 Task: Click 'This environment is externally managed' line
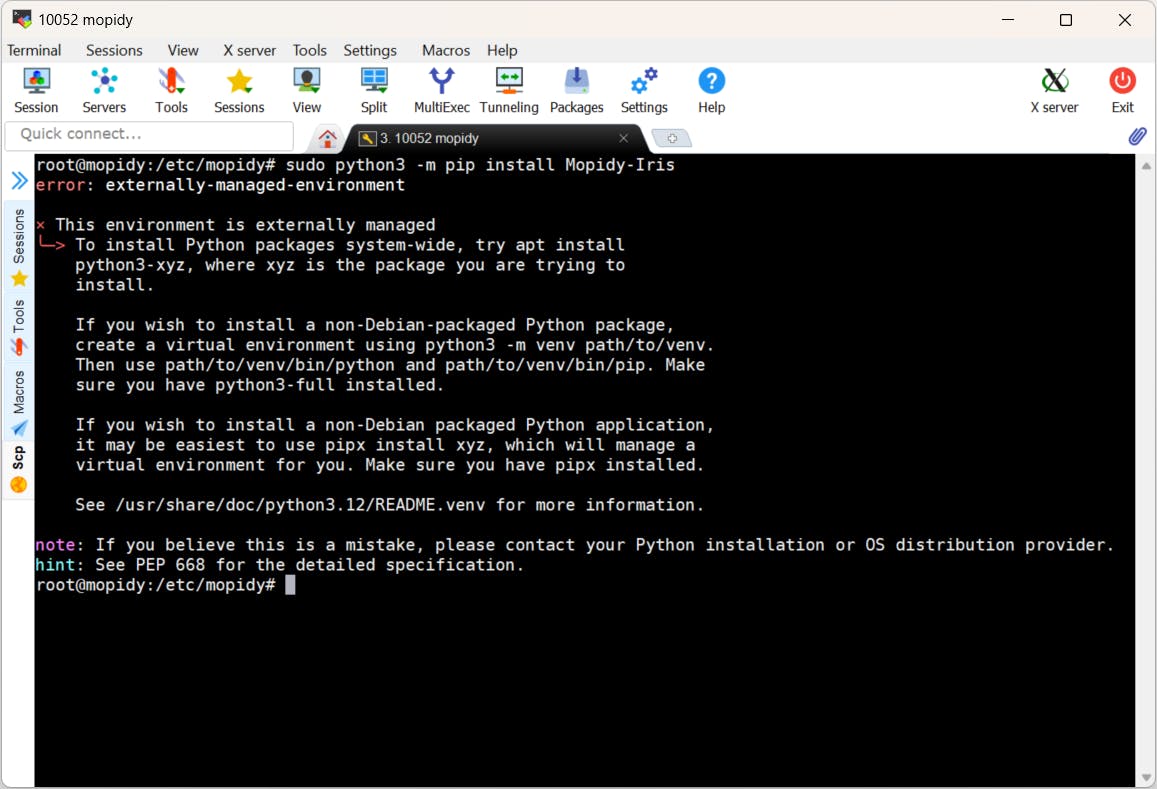click(x=245, y=225)
